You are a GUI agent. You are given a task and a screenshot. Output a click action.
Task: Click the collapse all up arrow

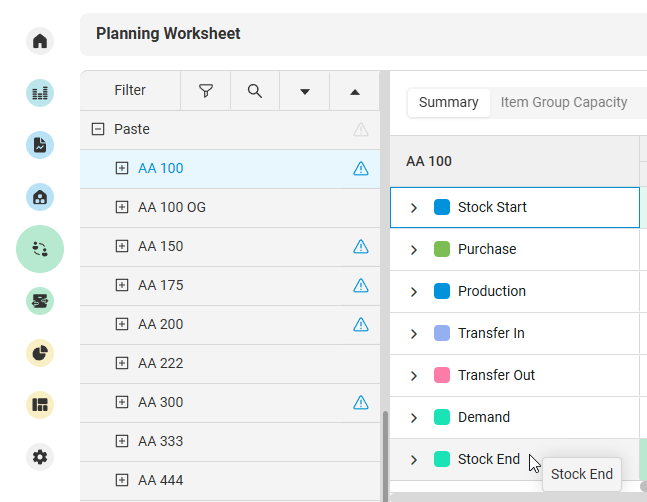[x=354, y=91]
